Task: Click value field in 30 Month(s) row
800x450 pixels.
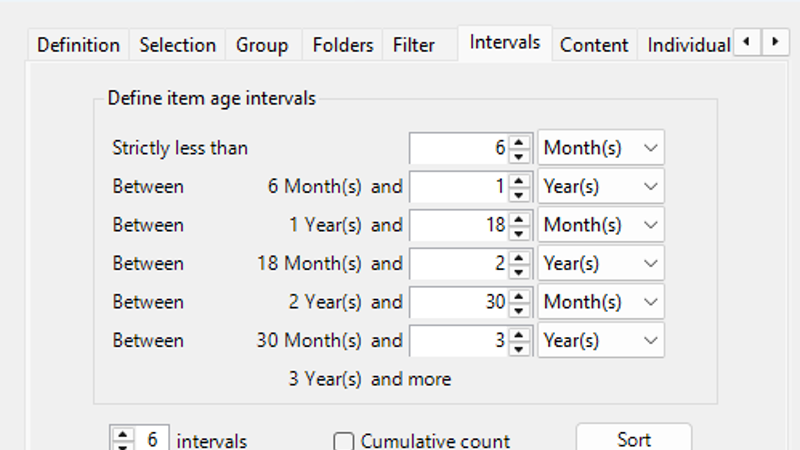Action: click(458, 340)
